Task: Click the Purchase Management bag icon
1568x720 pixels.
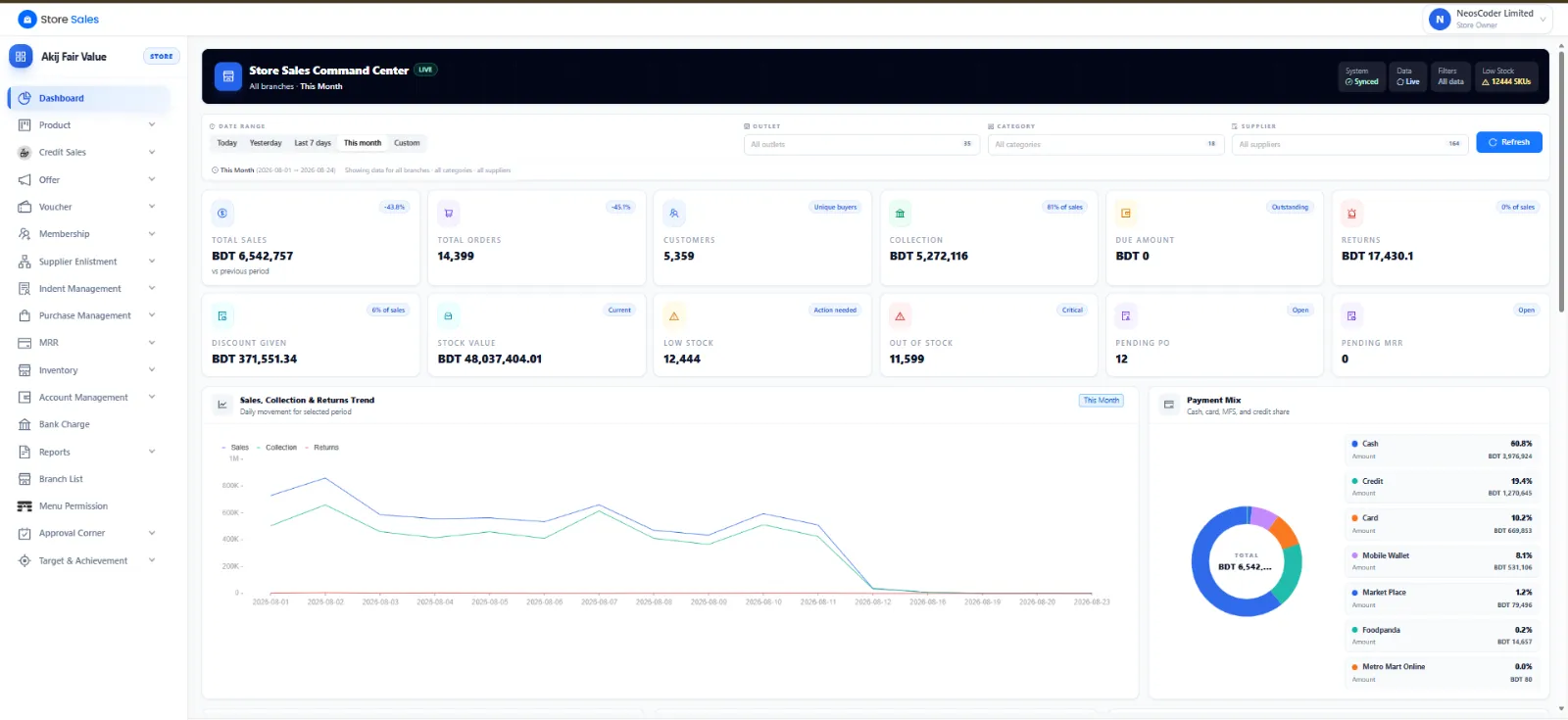Action: tap(24, 315)
